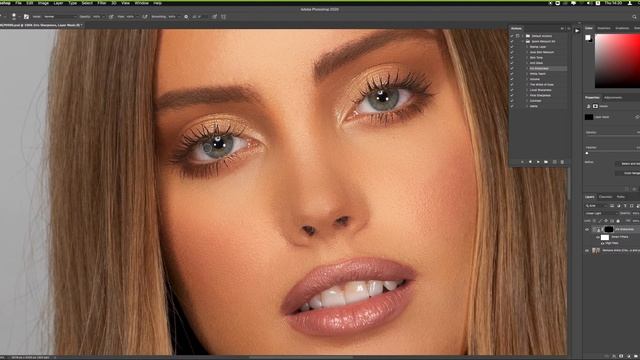The height and width of the screenshot is (360, 640).
Task: Click the foreground color swatch
Action: (588, 37)
